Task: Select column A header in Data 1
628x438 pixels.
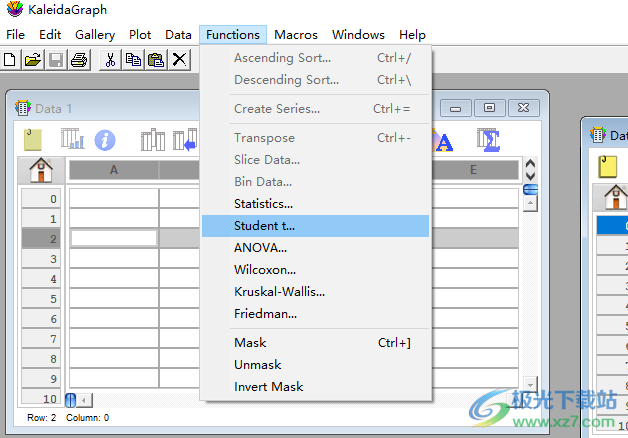Action: pos(114,170)
